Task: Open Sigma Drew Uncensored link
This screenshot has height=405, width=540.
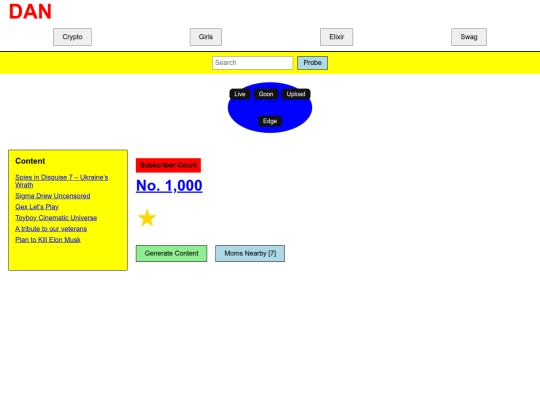Action: (53, 196)
